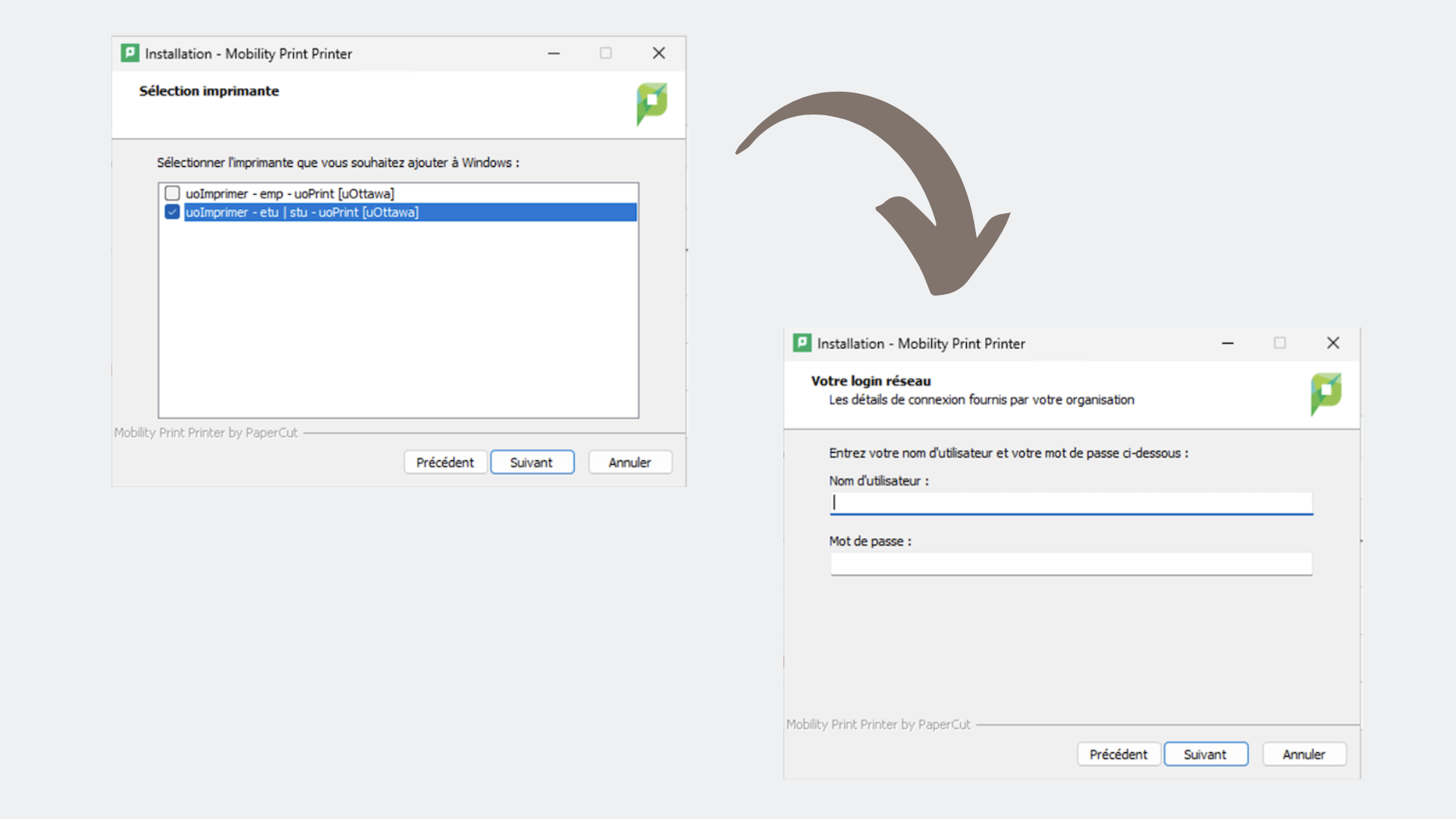Click the Mot de passe label
This screenshot has height=819, width=1456.
[871, 541]
